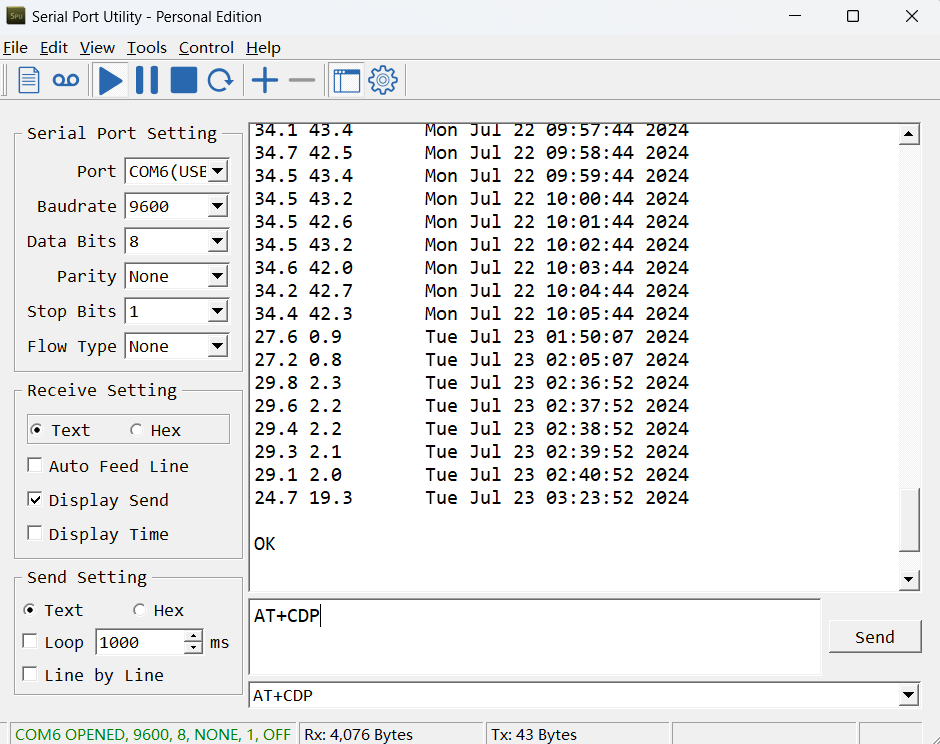Click the Rx: 4,076 Bytes status entry
The width and height of the screenshot is (940, 744).
coord(358,734)
